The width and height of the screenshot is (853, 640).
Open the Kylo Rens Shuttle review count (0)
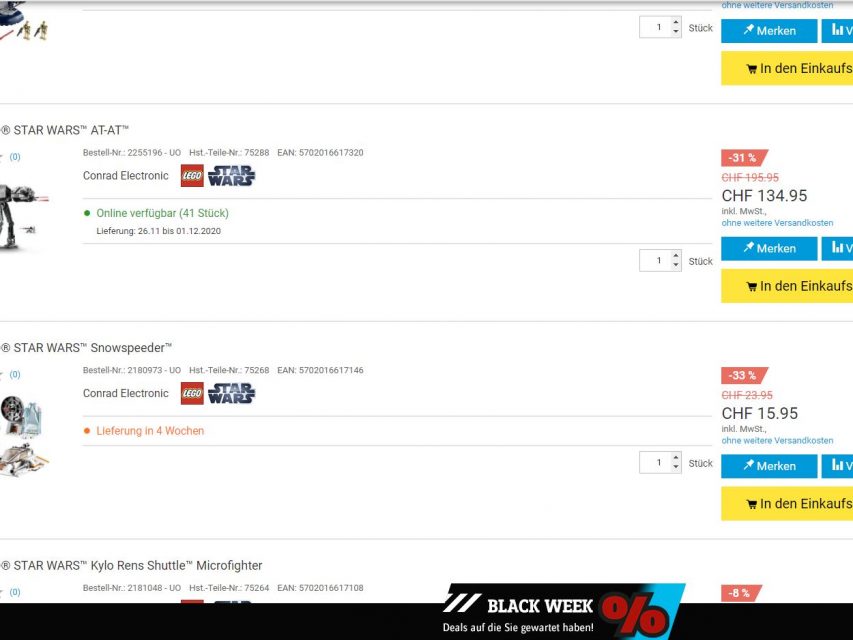tap(15, 592)
